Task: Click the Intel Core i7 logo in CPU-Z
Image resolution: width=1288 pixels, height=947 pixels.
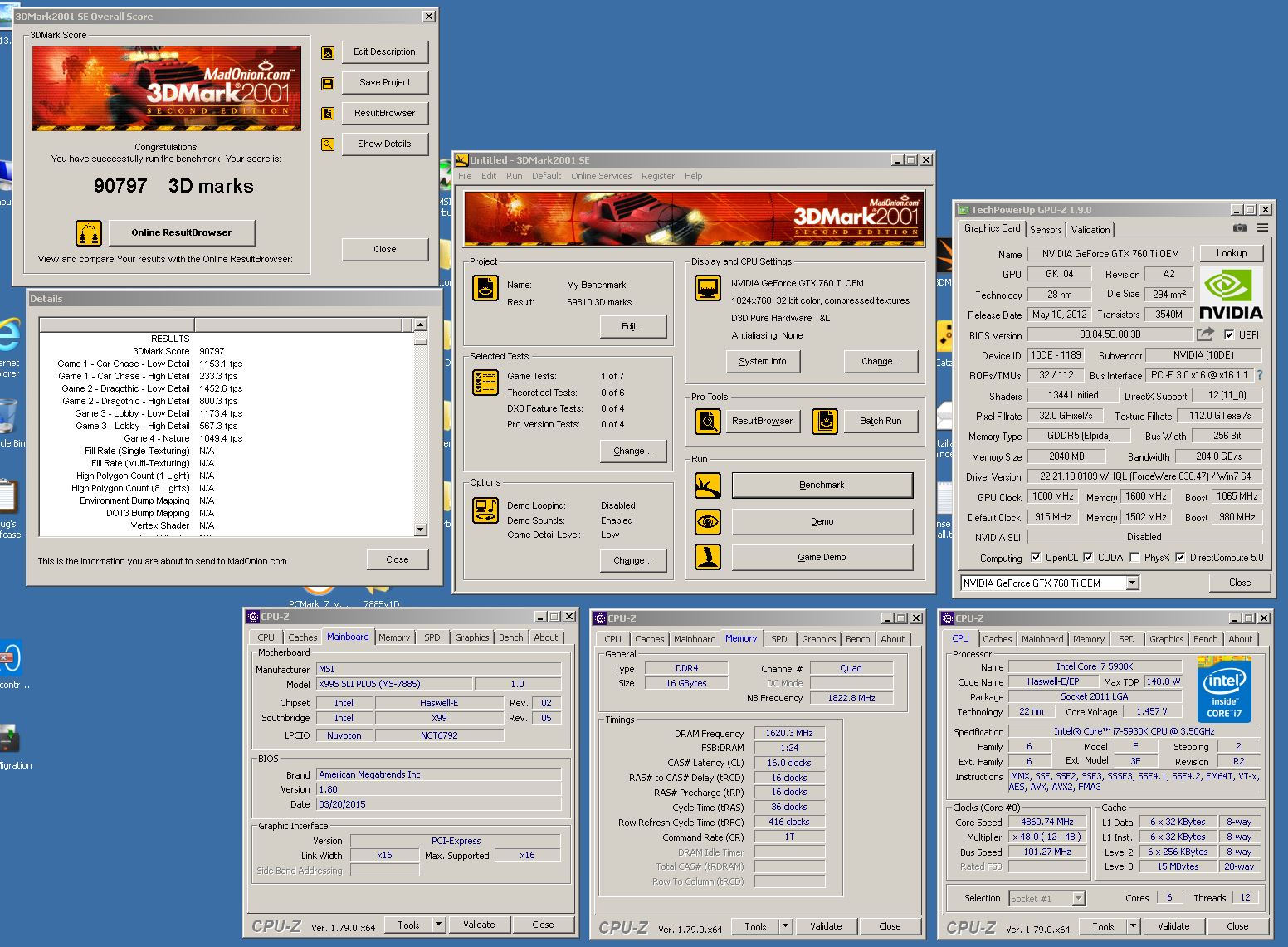Action: (1224, 690)
